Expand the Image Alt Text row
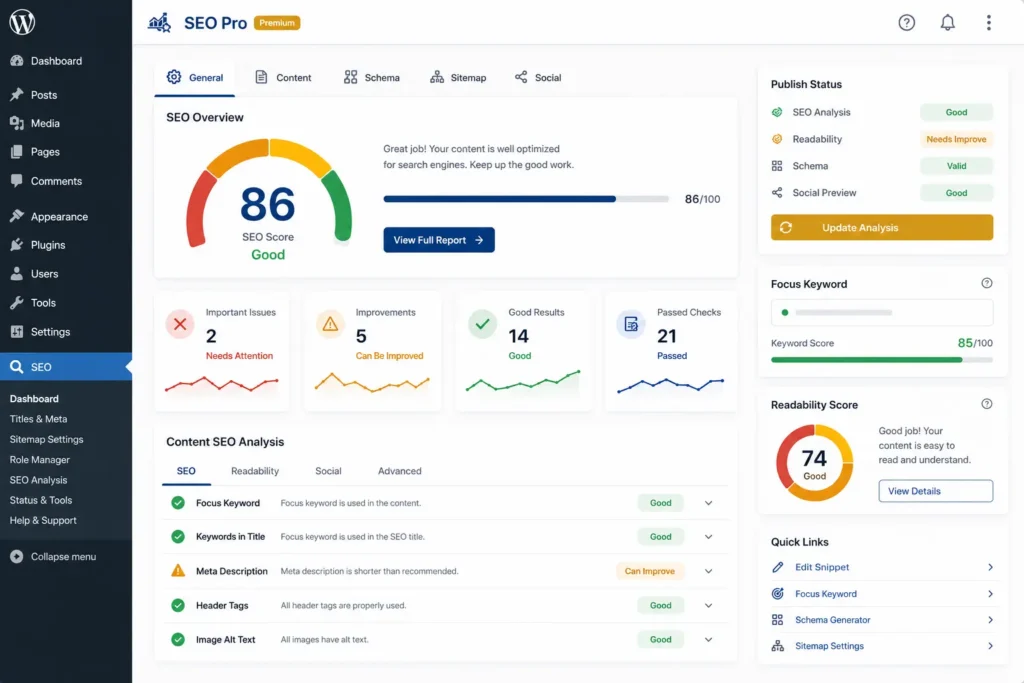Screen dimensions: 1024x683 [709, 639]
